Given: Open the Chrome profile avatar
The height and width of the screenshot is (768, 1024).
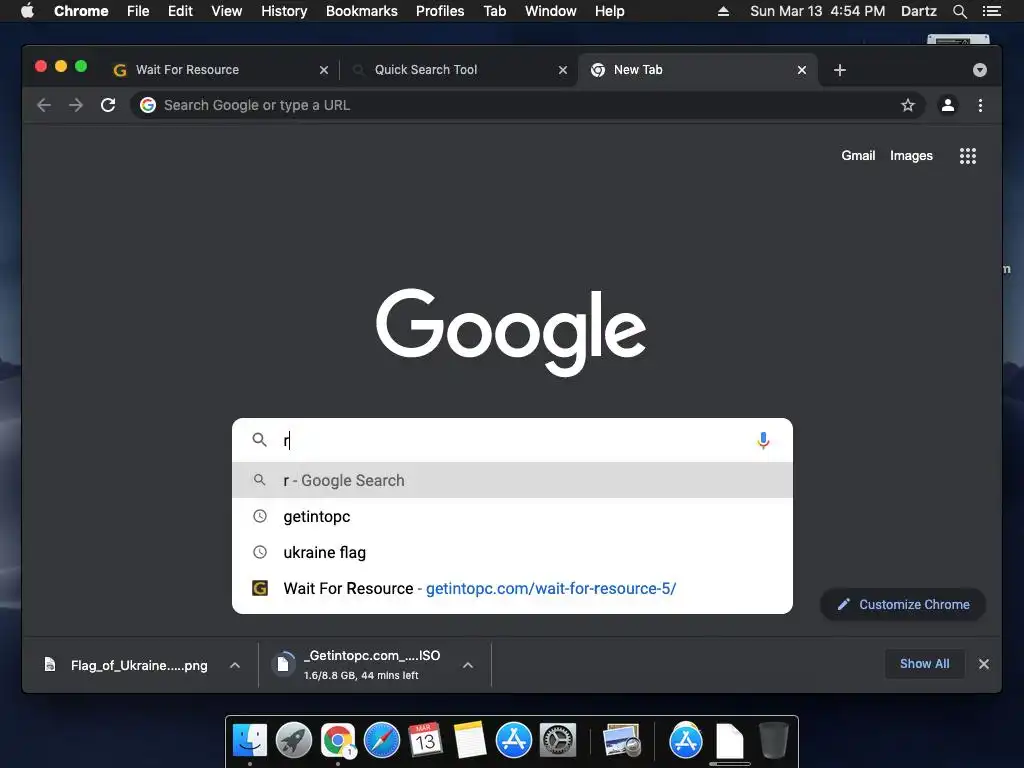Looking at the screenshot, I should coord(948,105).
